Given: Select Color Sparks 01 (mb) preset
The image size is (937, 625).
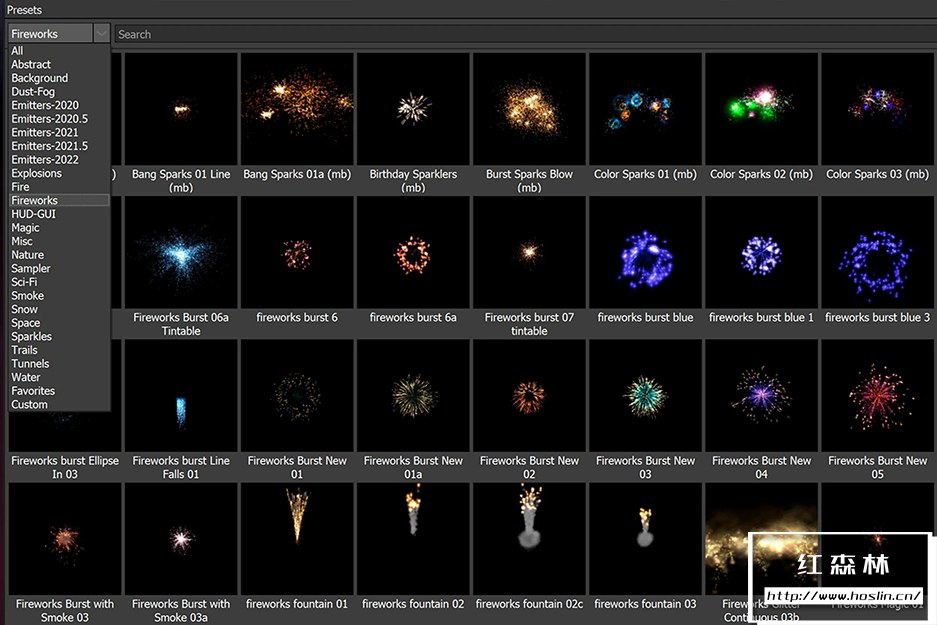Looking at the screenshot, I should (x=645, y=109).
